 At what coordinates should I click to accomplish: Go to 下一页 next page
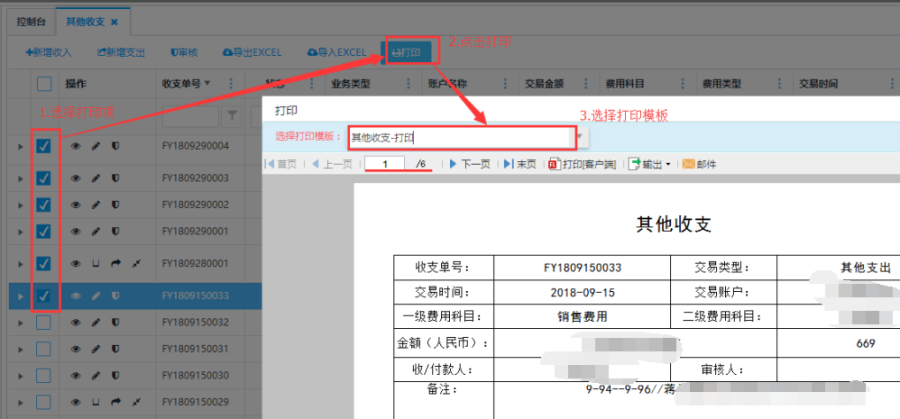pos(469,164)
